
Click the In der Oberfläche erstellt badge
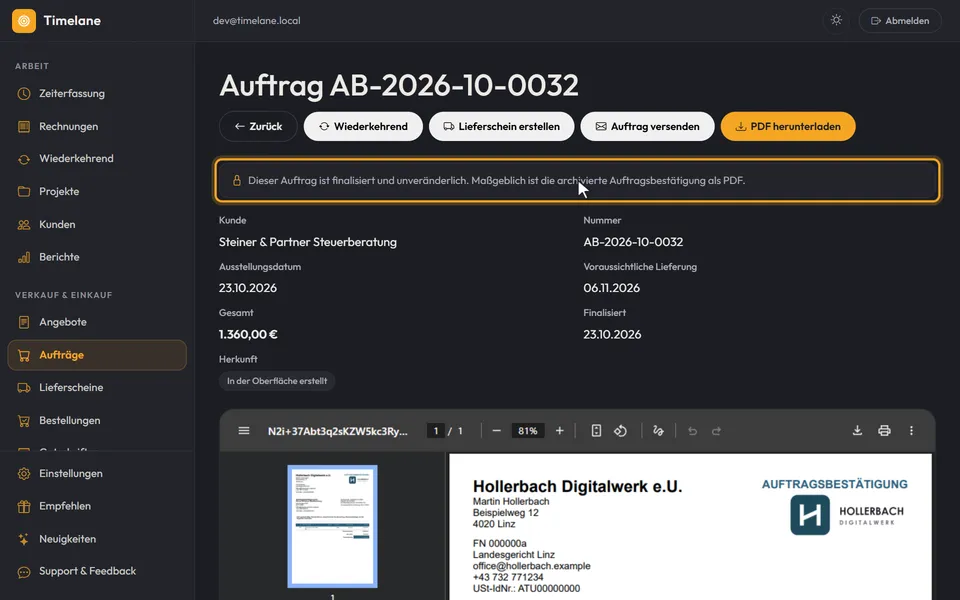tap(277, 381)
